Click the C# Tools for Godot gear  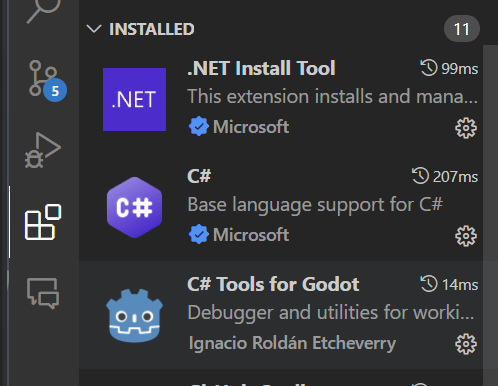point(466,344)
